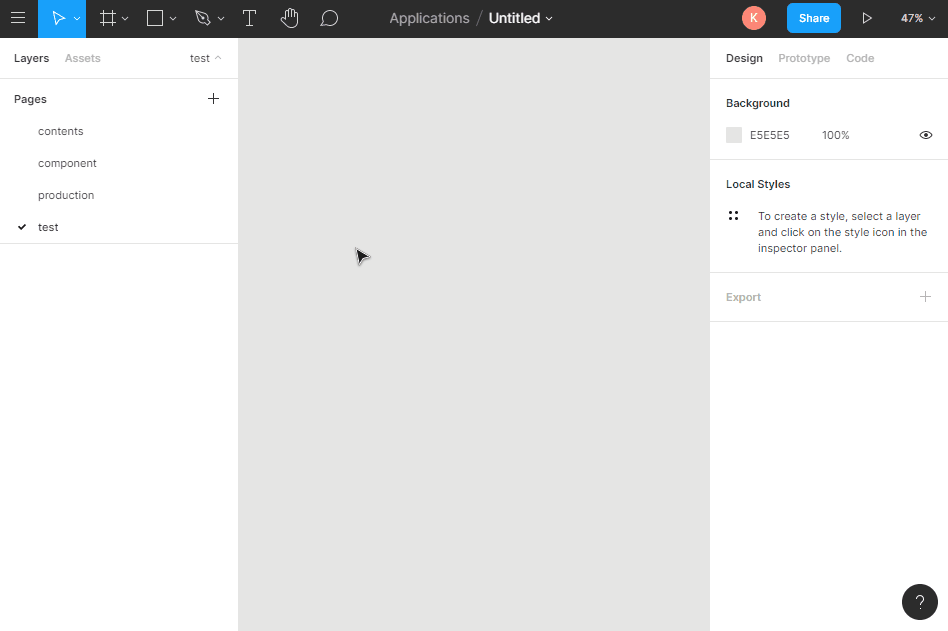The height and width of the screenshot is (631, 948).
Task: Switch to the Prototype tab
Action: 804,58
